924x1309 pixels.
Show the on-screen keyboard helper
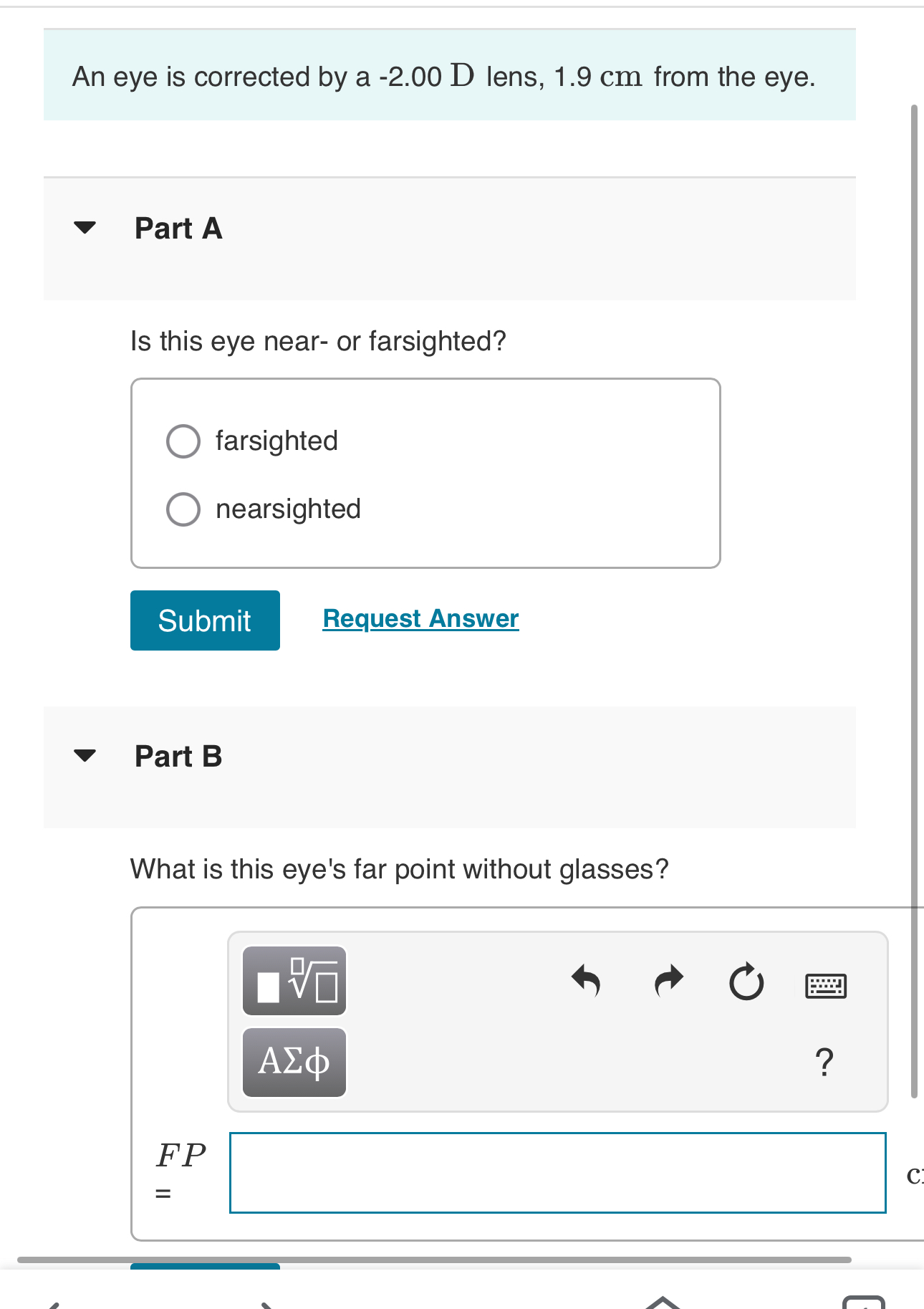pyautogui.click(x=827, y=984)
